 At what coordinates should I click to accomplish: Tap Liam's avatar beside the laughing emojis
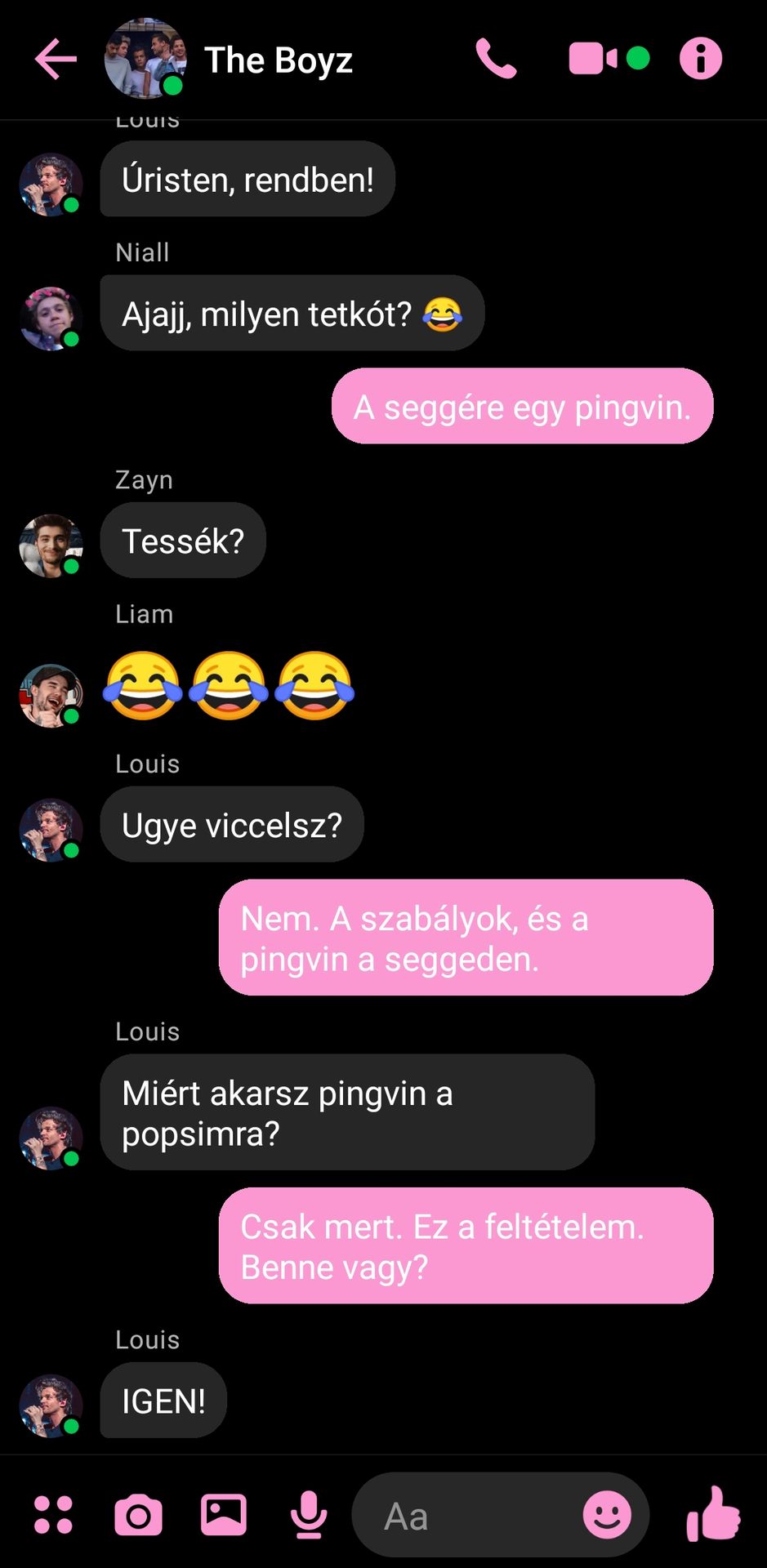(51, 696)
